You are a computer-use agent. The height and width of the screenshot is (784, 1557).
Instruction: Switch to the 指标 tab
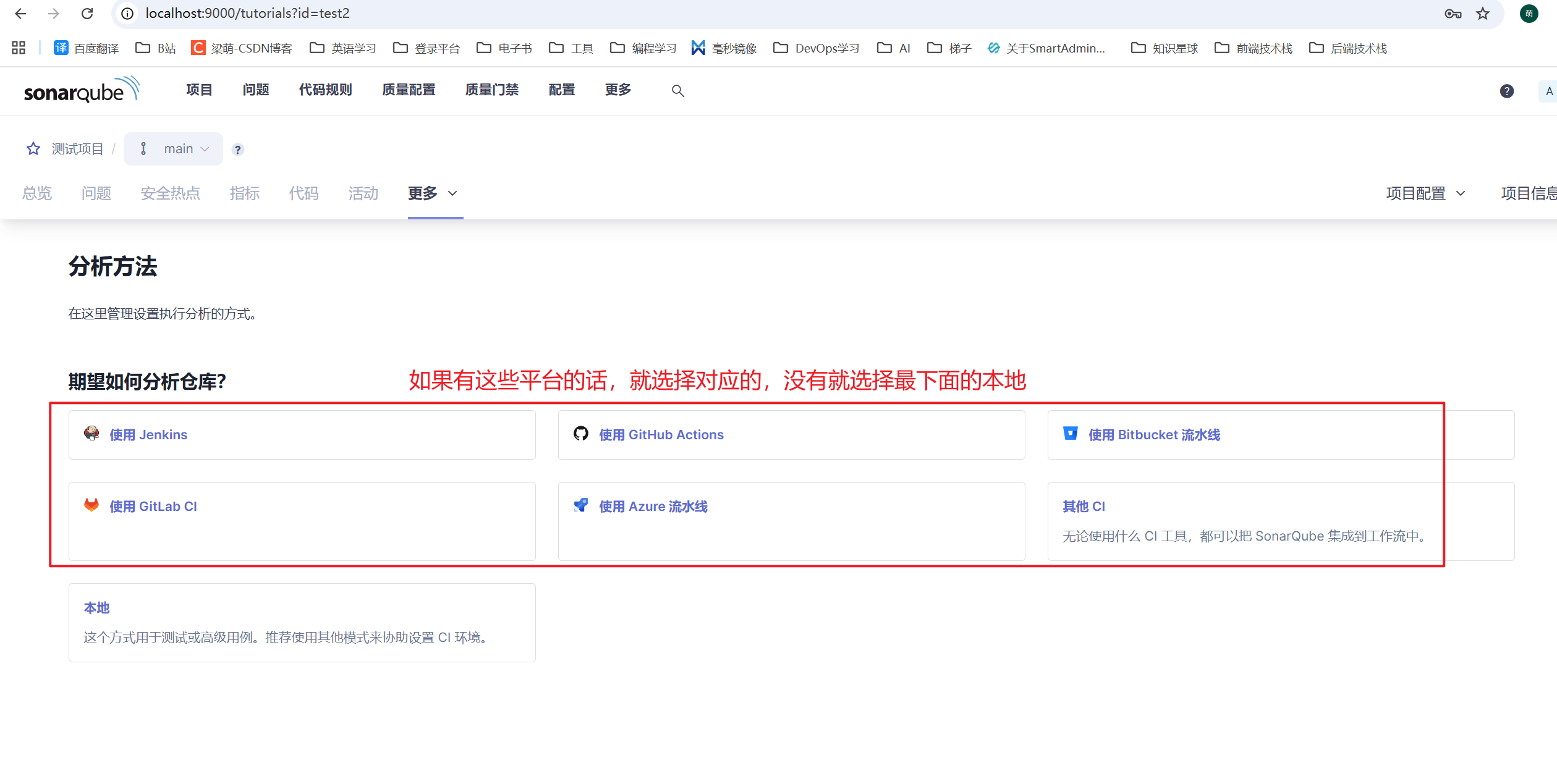coord(245,193)
